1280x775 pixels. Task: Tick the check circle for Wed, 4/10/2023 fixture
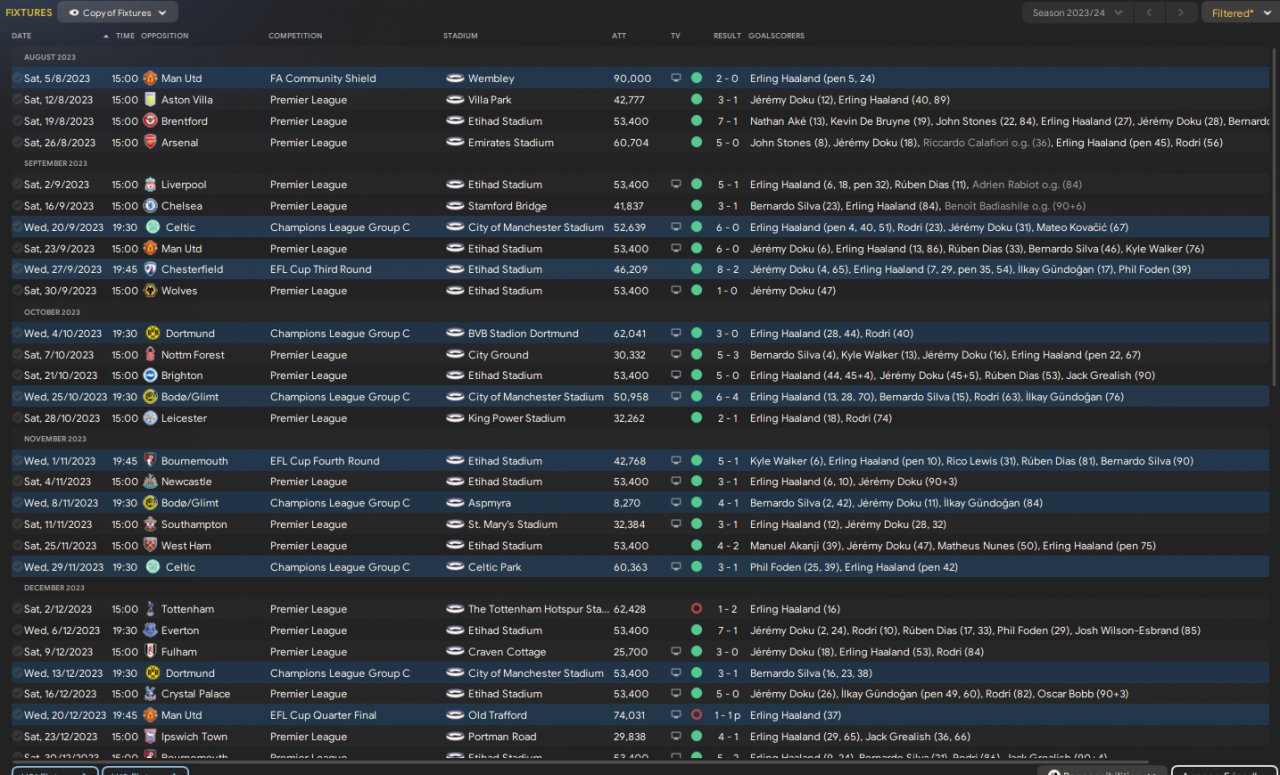pyautogui.click(x=17, y=333)
